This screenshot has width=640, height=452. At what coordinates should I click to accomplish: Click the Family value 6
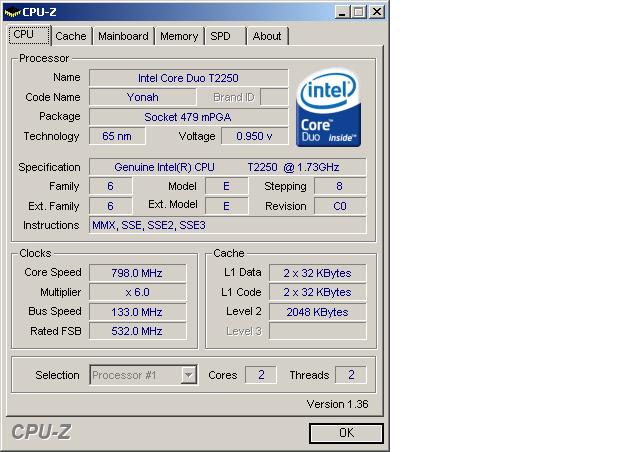tap(111, 186)
